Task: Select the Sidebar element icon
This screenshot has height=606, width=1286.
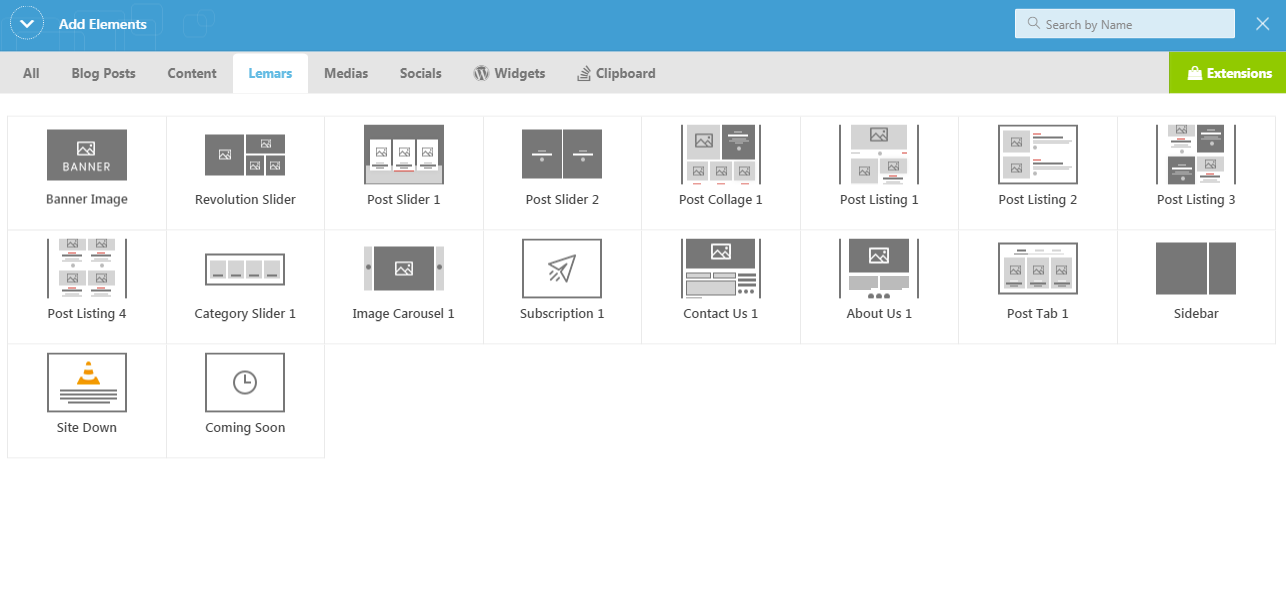Action: click(1196, 268)
